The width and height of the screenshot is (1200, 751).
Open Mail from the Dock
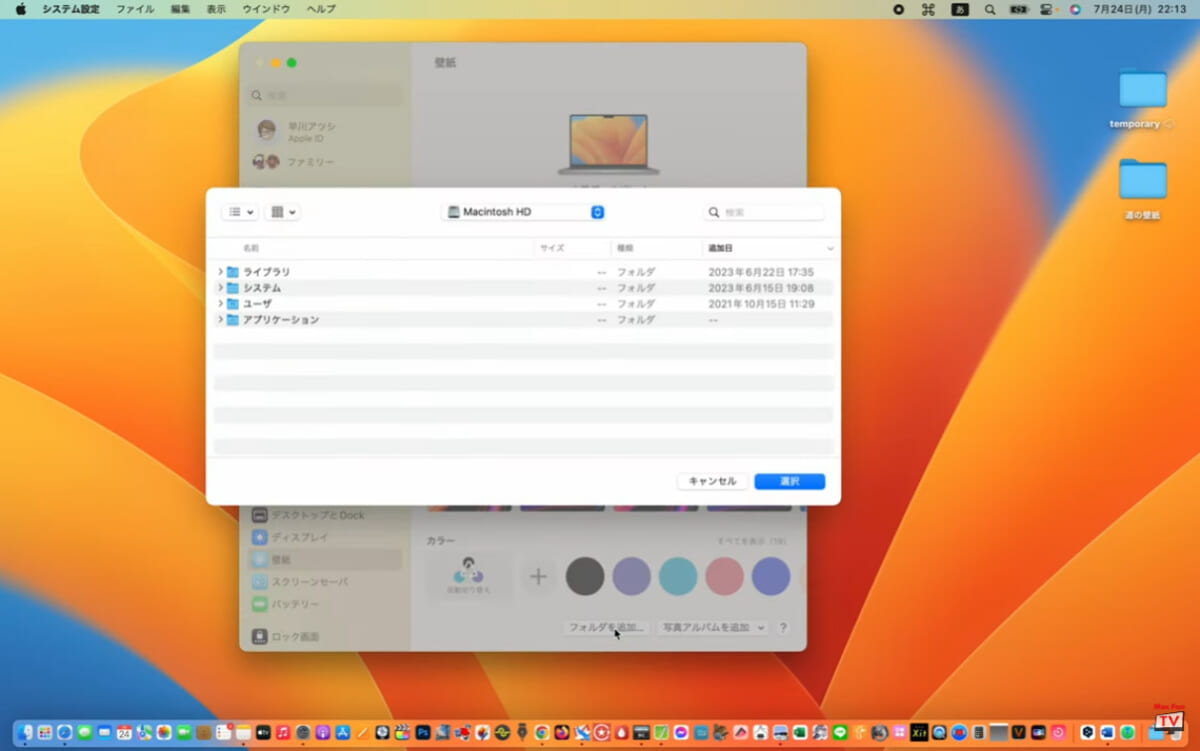pos(104,733)
